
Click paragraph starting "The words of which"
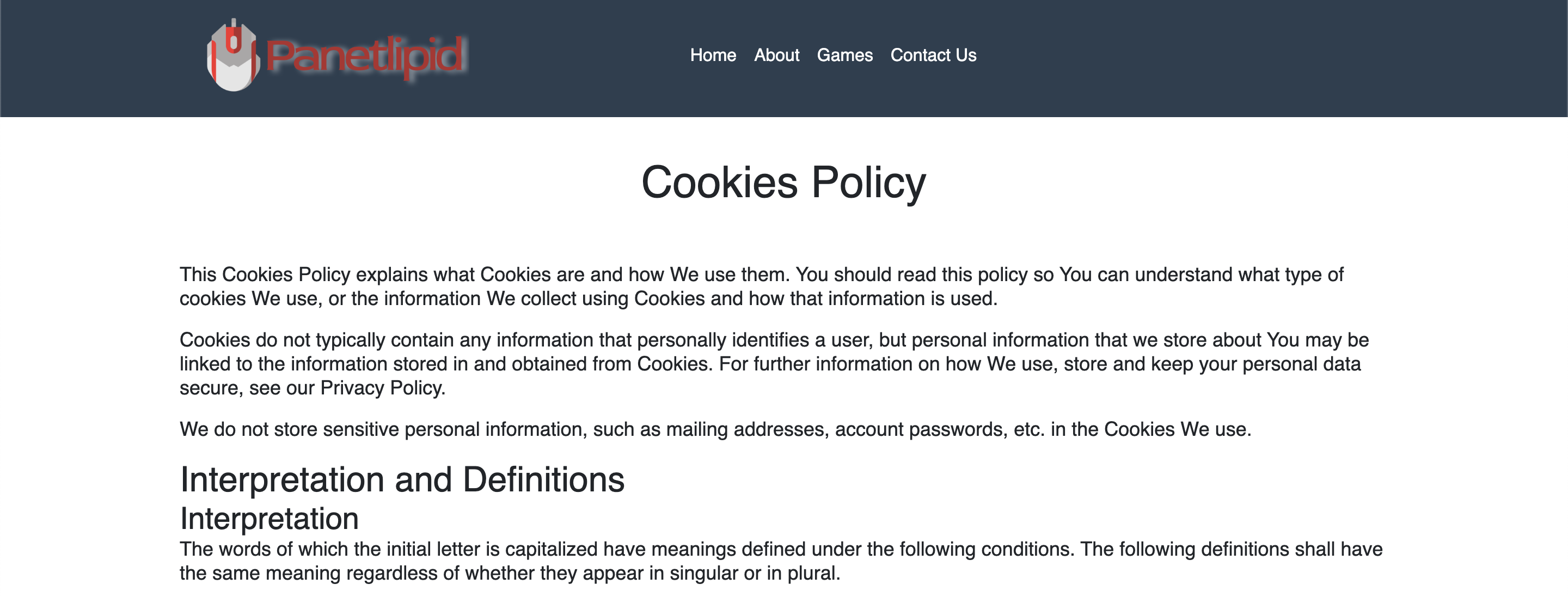click(x=781, y=561)
